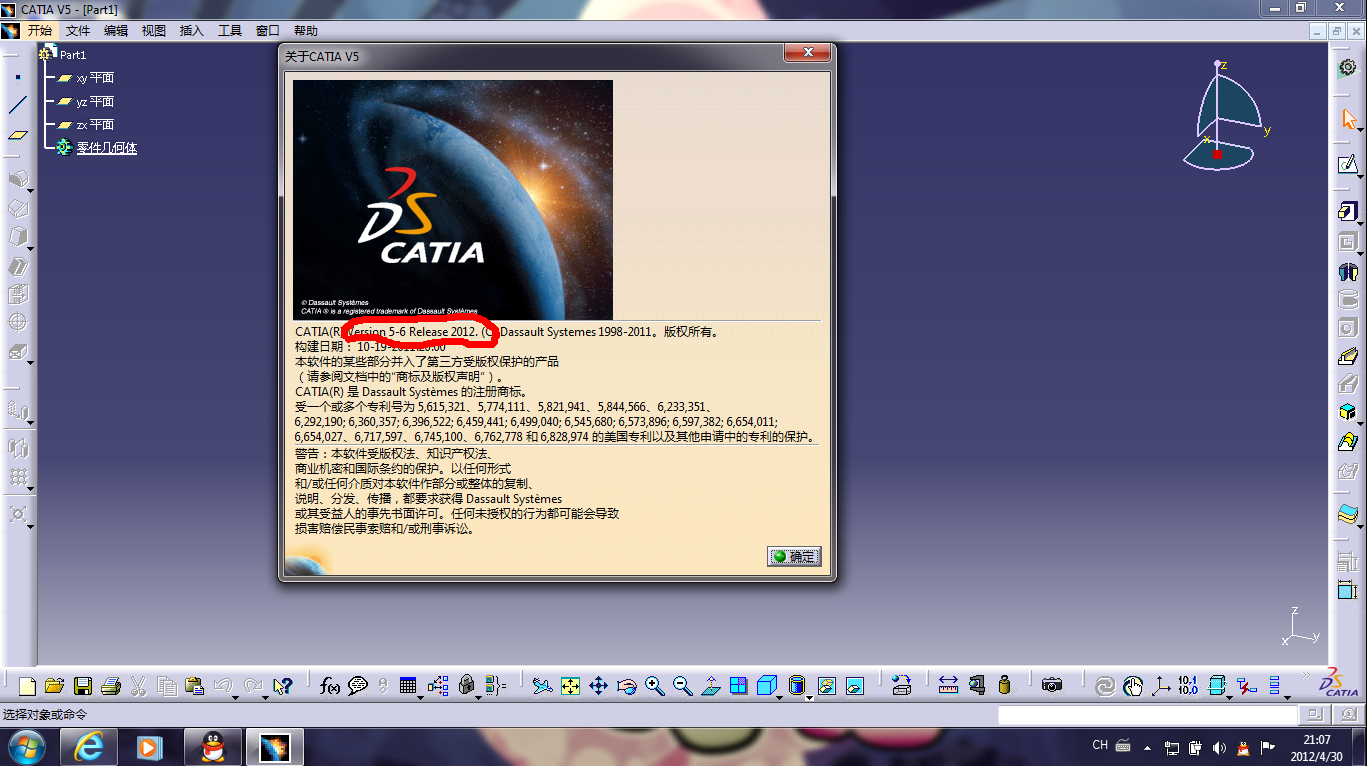
Task: Open the QQ penguin taskbar icon
Action: tap(213, 746)
